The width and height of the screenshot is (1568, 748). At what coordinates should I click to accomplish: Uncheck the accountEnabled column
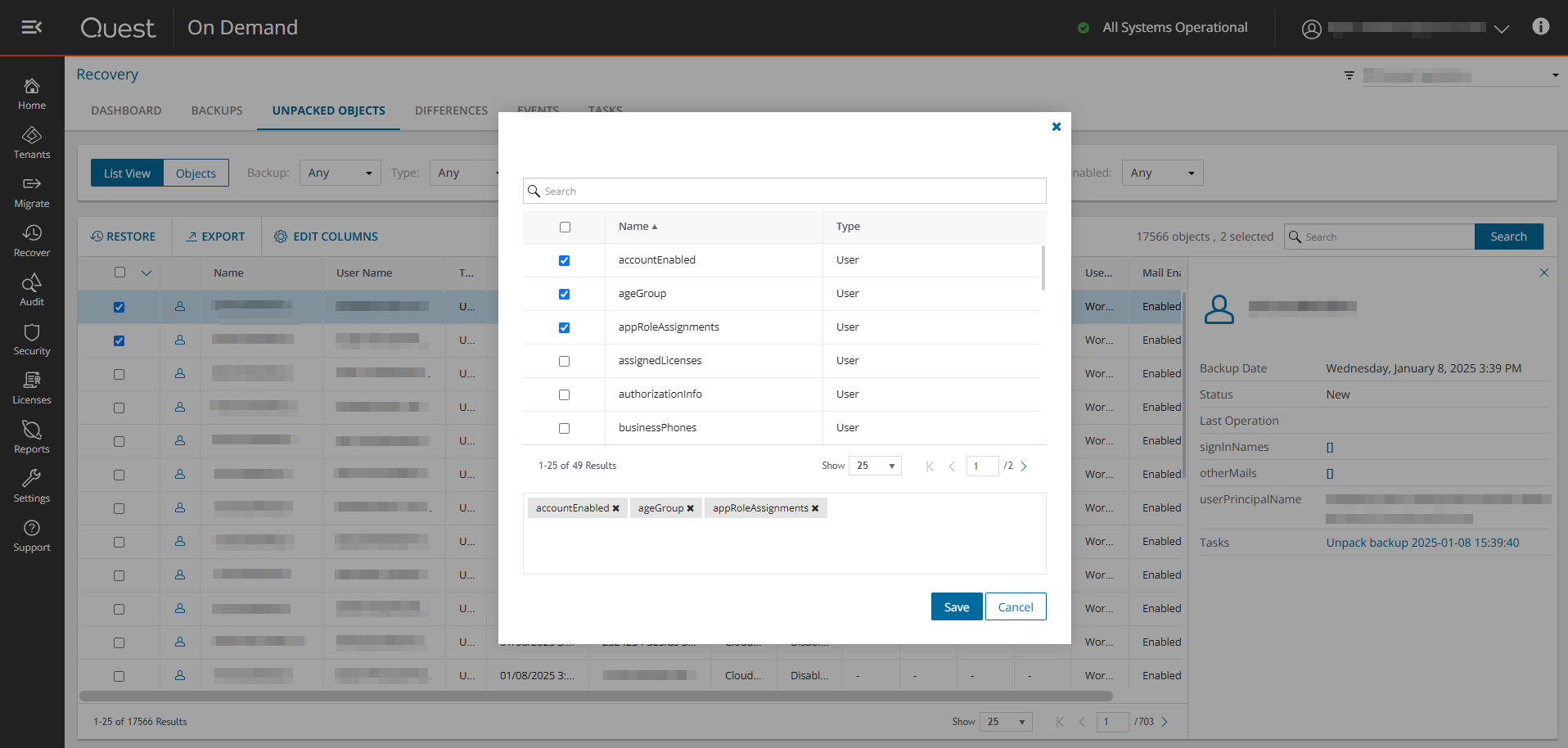point(564,260)
